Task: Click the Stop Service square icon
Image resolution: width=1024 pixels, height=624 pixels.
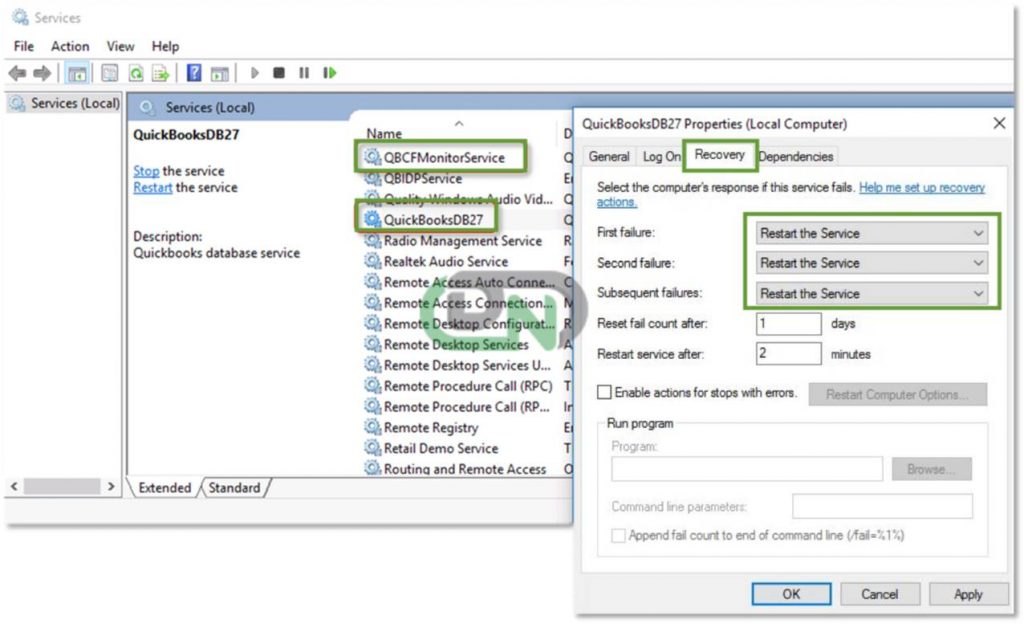Action: [279, 72]
